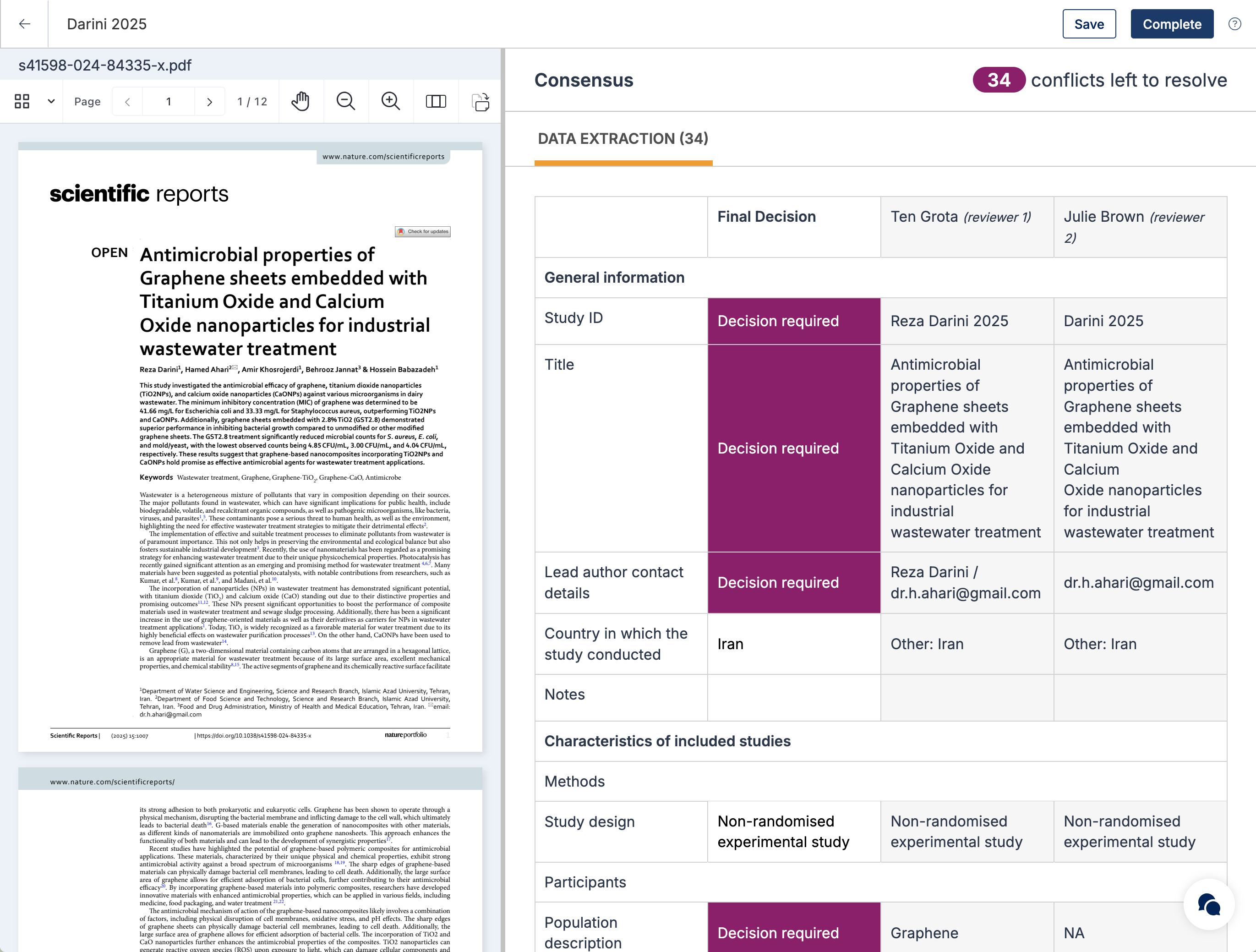The height and width of the screenshot is (952, 1256).
Task: Open the help question mark icon
Action: pos(1234,24)
